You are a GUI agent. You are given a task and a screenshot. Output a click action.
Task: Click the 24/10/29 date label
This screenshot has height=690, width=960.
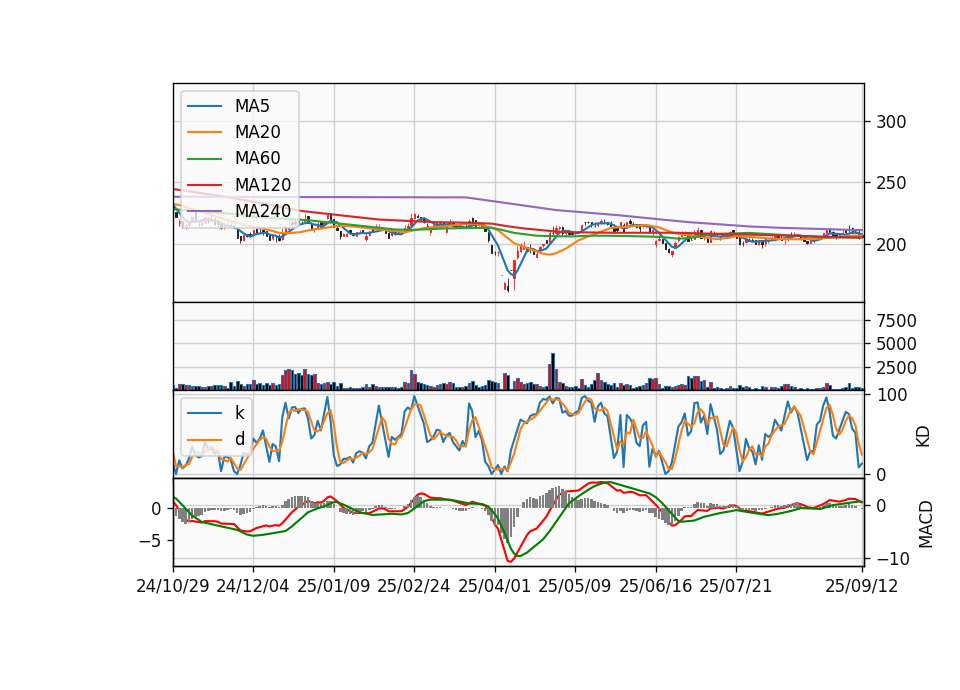pyautogui.click(x=173, y=587)
